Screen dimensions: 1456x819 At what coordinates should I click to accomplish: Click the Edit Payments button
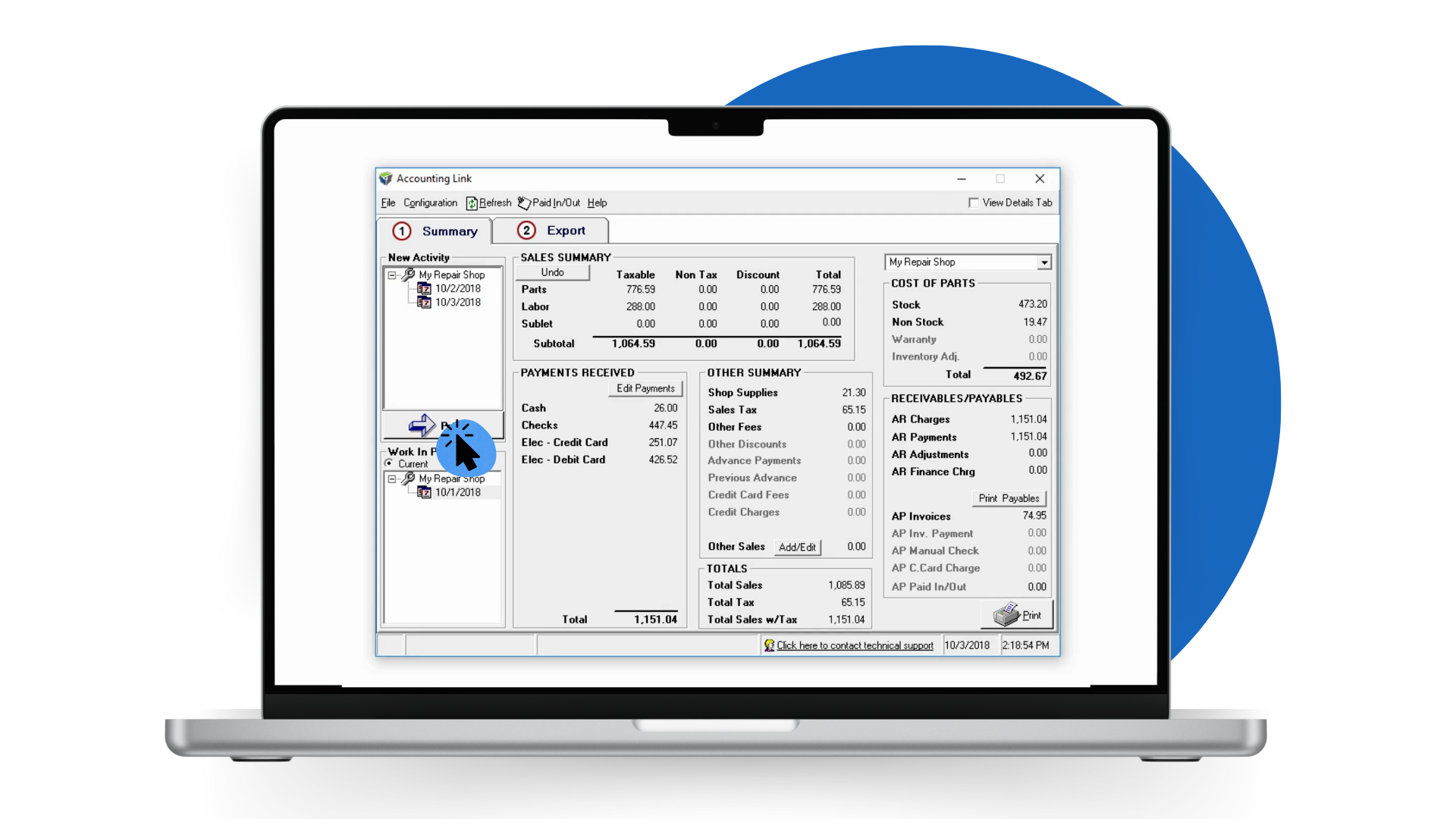(645, 388)
